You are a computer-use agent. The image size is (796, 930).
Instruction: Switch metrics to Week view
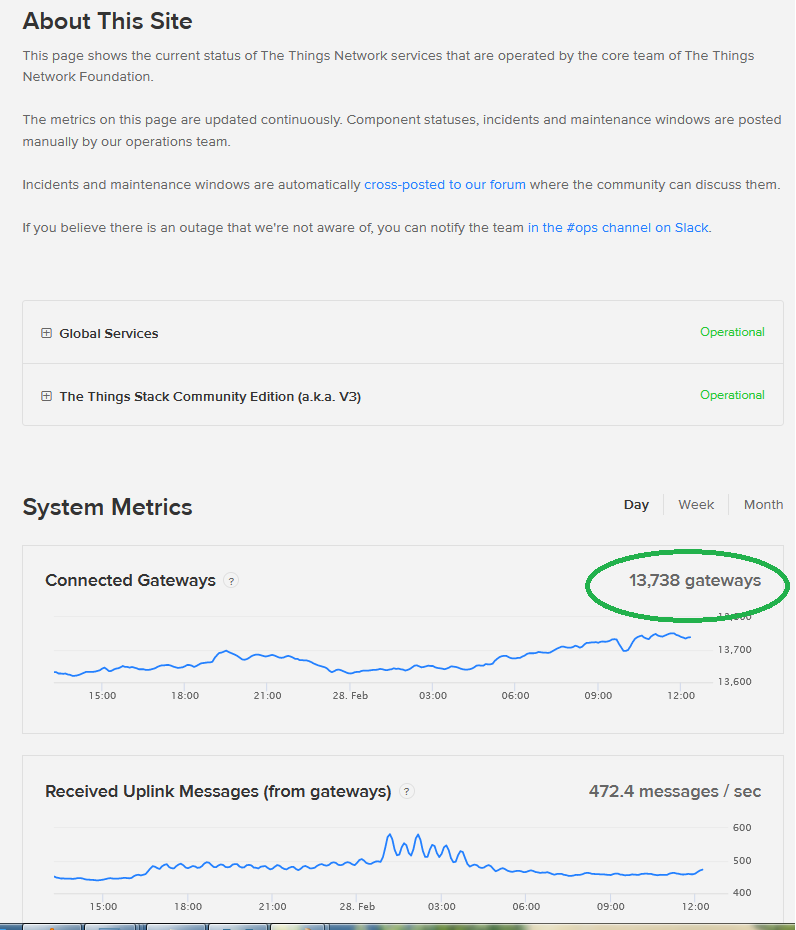click(x=696, y=505)
